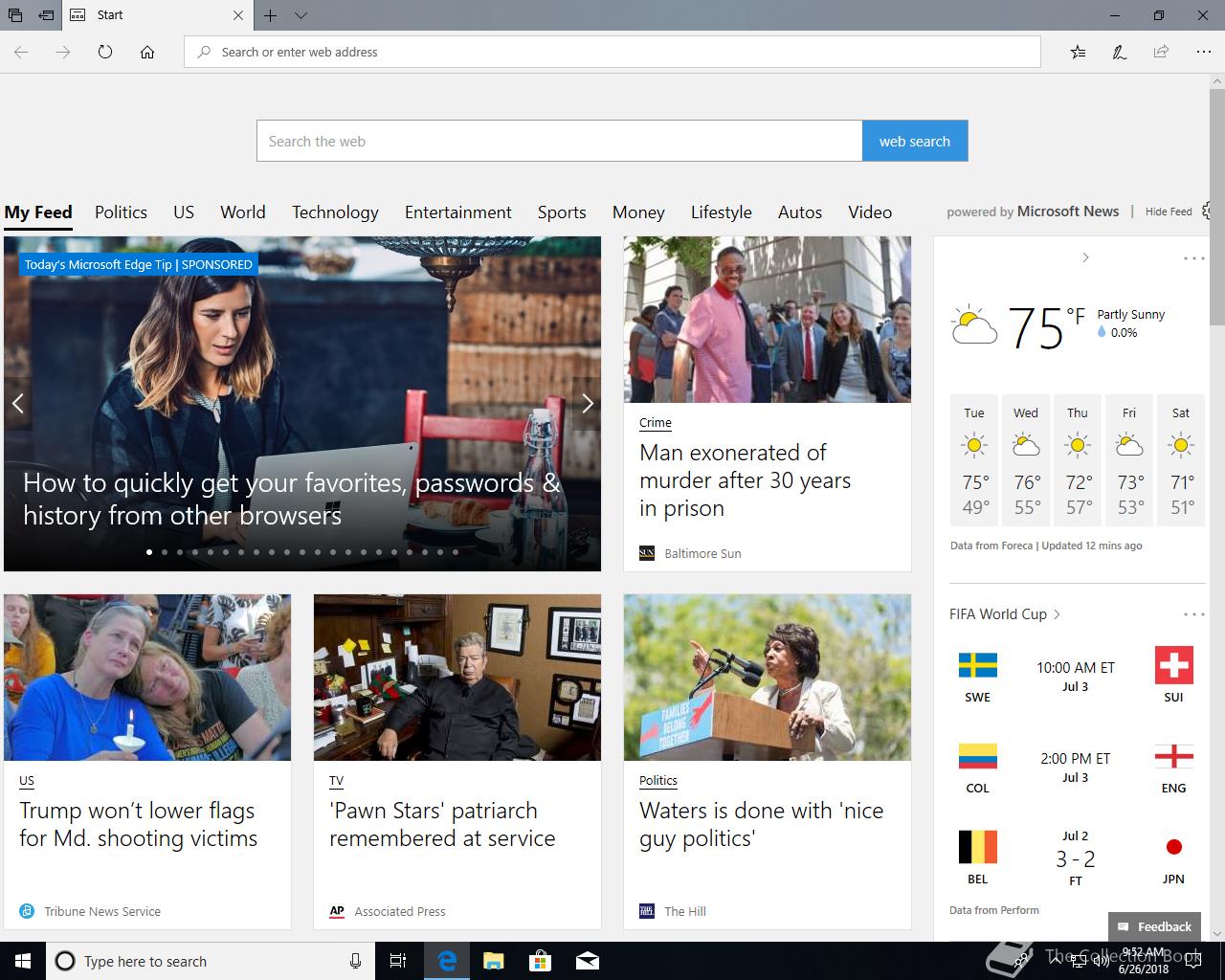The image size is (1225, 980).
Task: Open the FIFA World Cup section
Action: (x=1005, y=614)
